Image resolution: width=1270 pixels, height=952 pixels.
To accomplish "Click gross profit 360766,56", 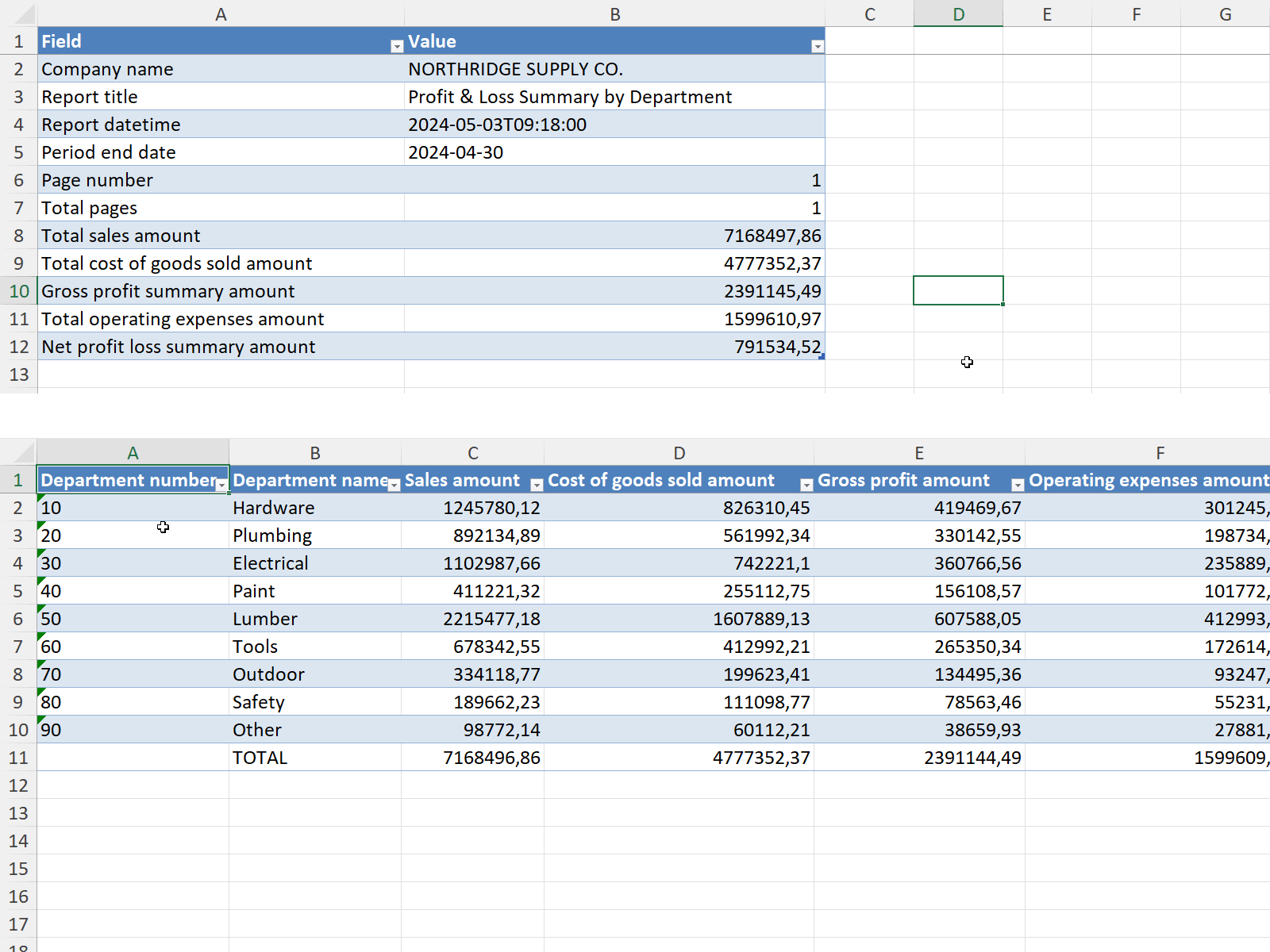I will tap(919, 563).
